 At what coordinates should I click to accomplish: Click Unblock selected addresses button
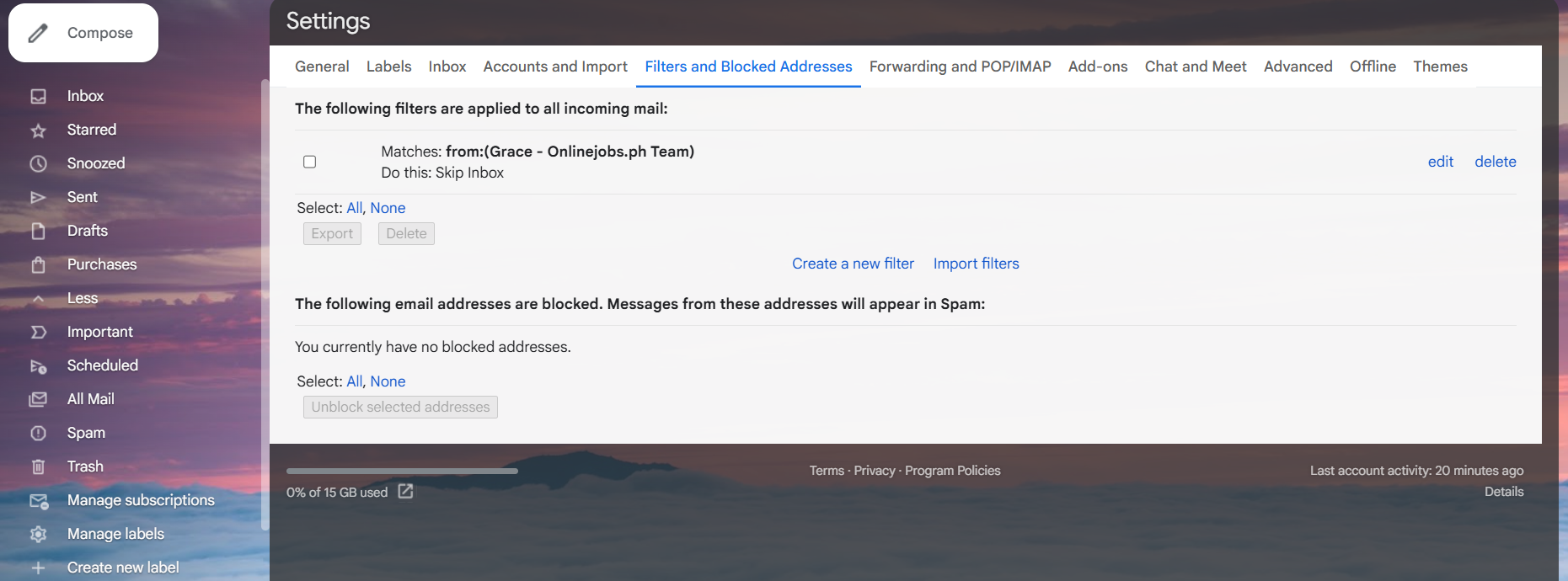point(400,407)
